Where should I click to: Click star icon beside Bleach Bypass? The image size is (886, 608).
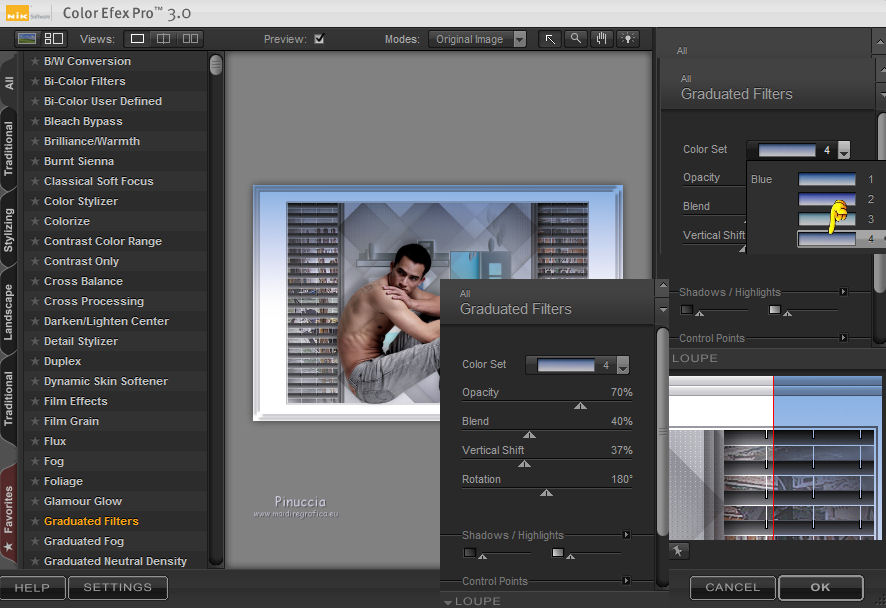pyautogui.click(x=35, y=121)
